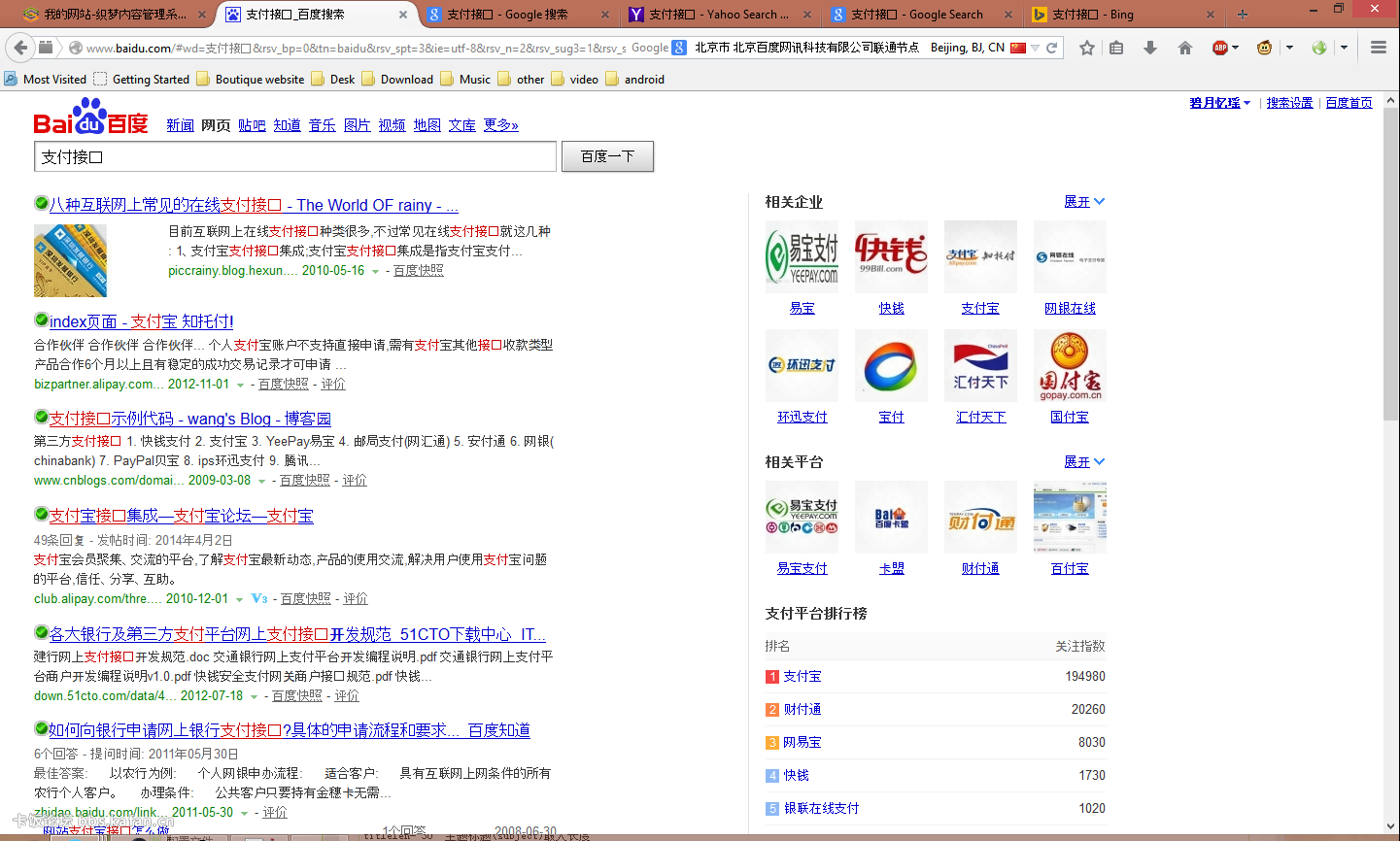Click the Greasemonkey monkey icon
1400x841 pixels.
1264,48
